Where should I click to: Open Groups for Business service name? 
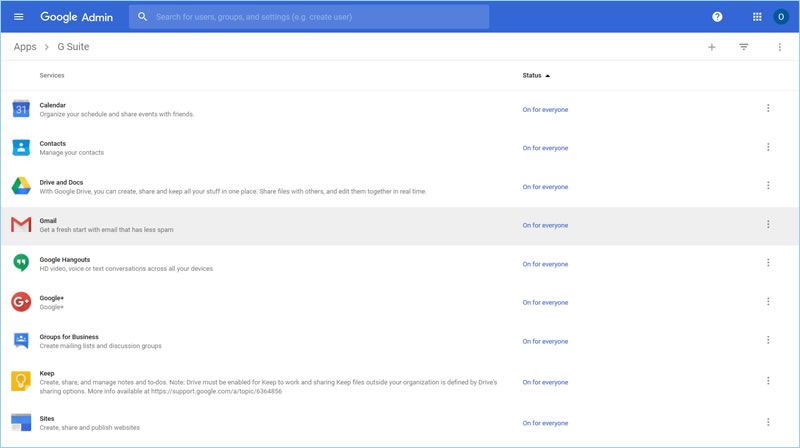[x=69, y=337]
